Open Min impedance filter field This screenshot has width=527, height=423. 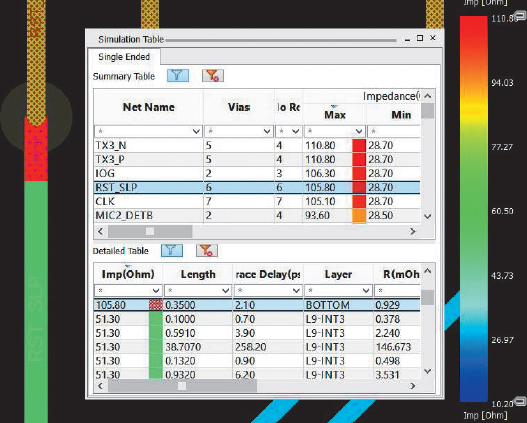(394, 131)
